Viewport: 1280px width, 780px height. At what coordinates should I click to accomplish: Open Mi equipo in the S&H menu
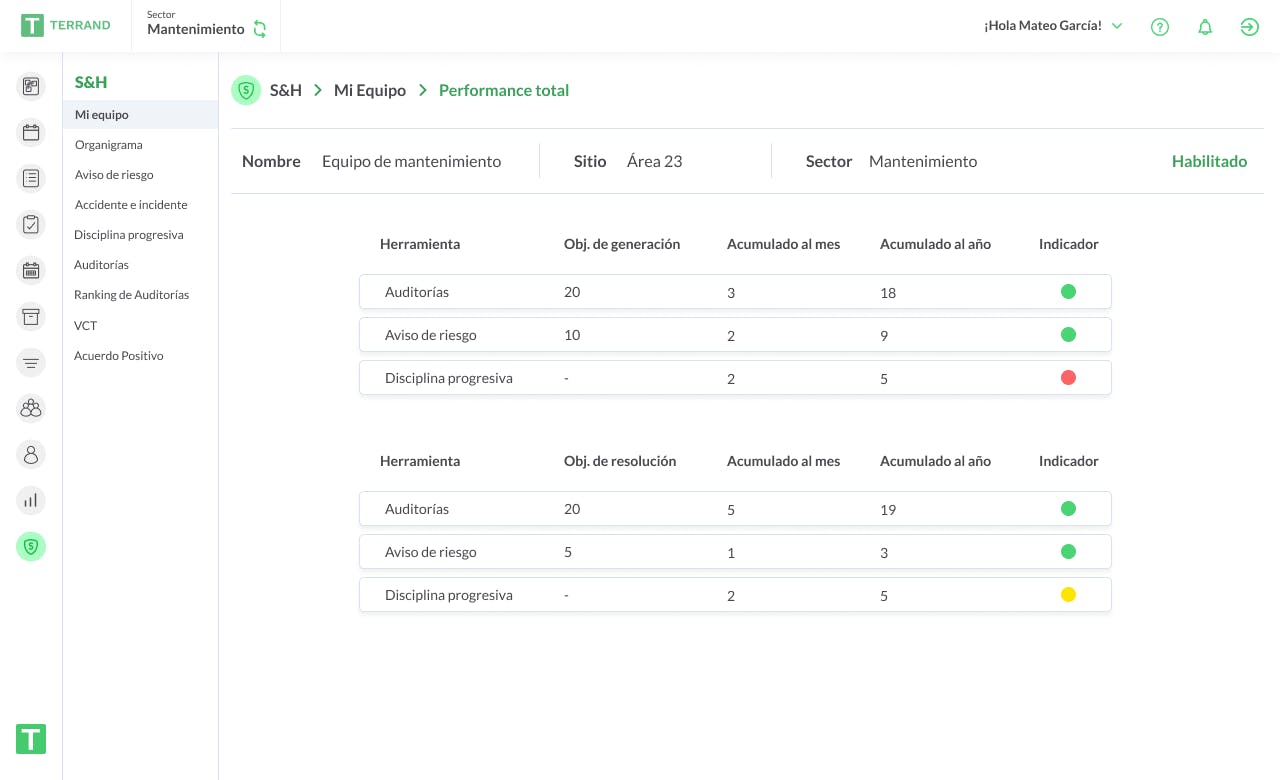coord(140,115)
